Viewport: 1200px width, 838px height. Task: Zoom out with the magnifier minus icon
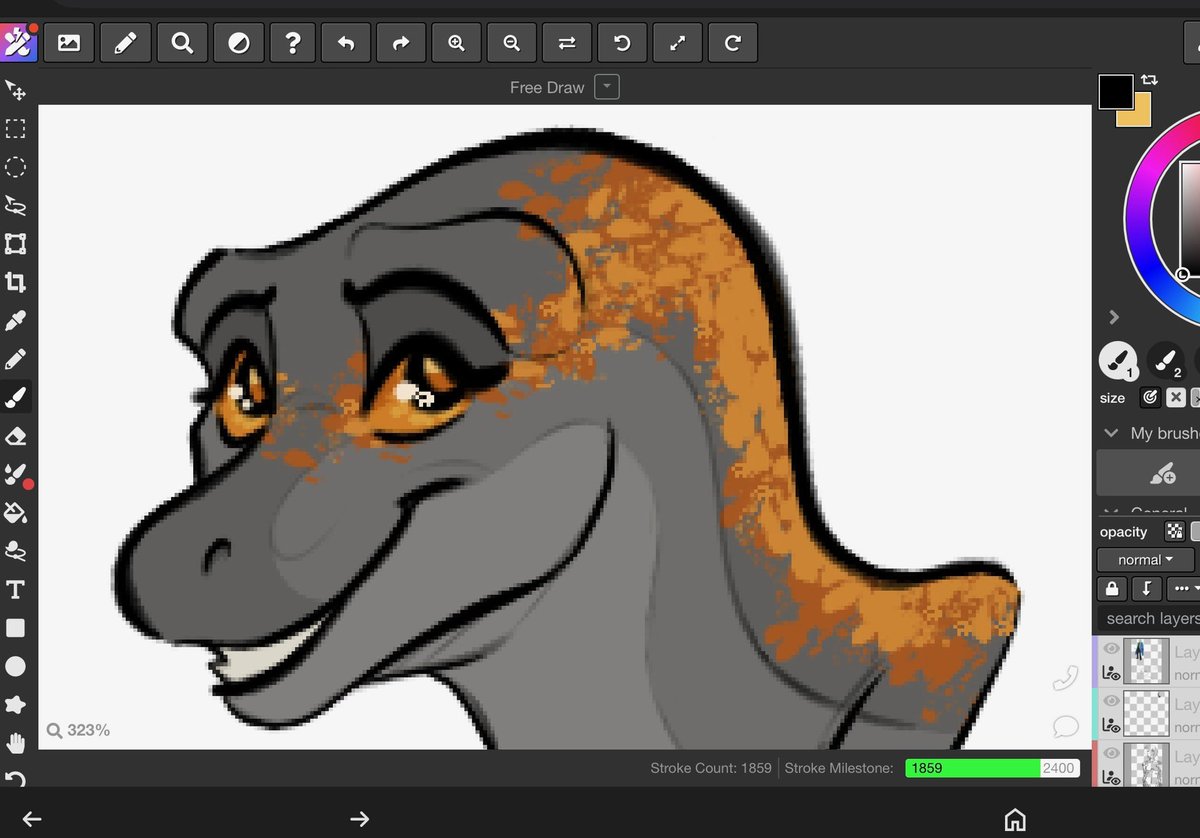click(x=512, y=43)
